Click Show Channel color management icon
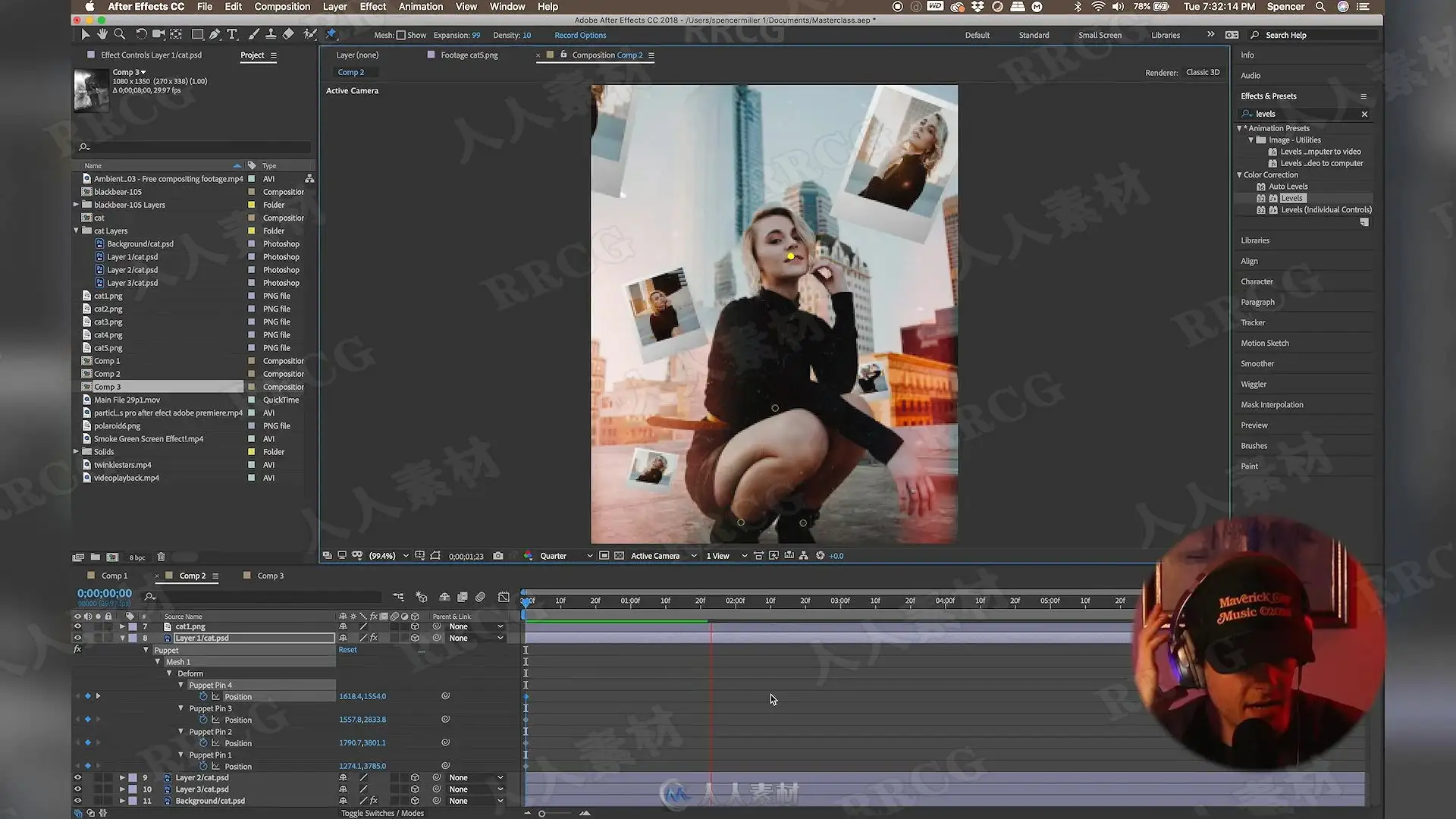The width and height of the screenshot is (1456, 819). coord(528,556)
